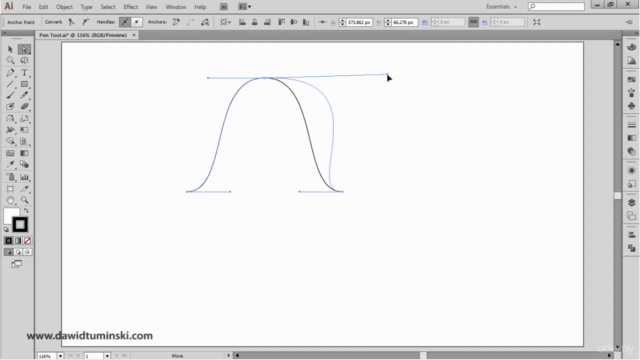This screenshot has width=640, height=360.
Task: Apply Color mode button
Action: pos(9,241)
